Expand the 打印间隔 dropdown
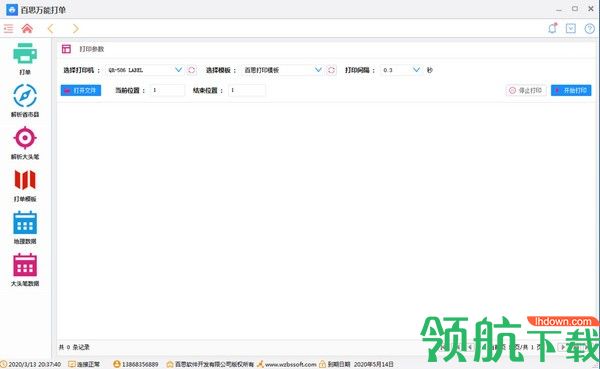Image resolution: width=600 pixels, height=369 pixels. pos(416,70)
